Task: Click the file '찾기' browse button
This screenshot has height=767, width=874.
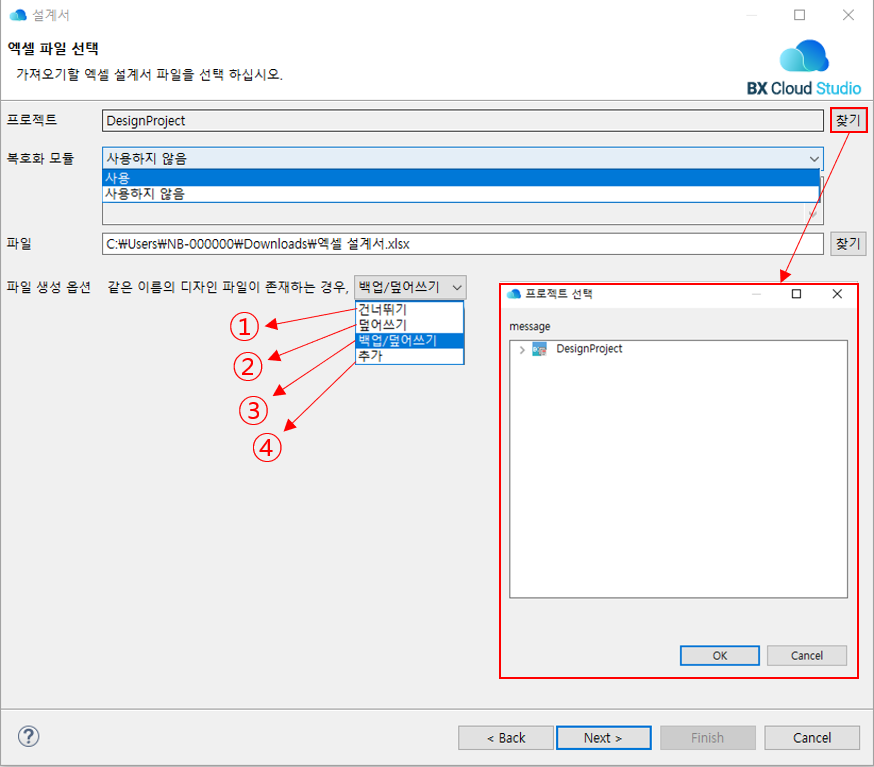Action: coord(847,243)
